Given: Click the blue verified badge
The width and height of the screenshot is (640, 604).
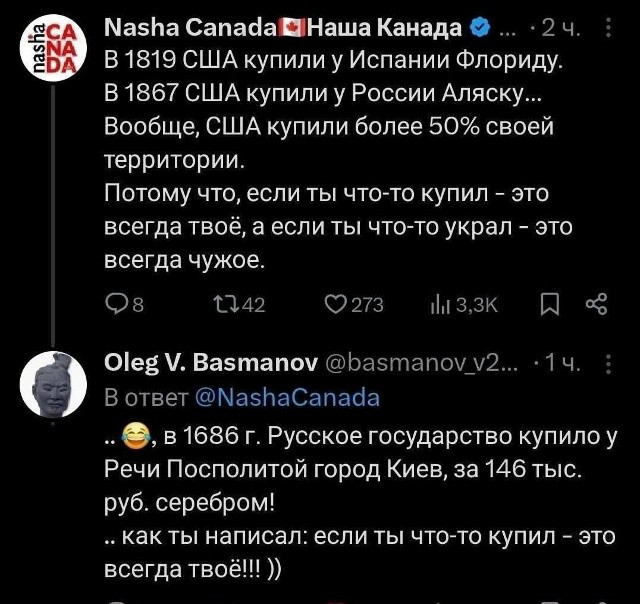Looking at the screenshot, I should pyautogui.click(x=479, y=27).
